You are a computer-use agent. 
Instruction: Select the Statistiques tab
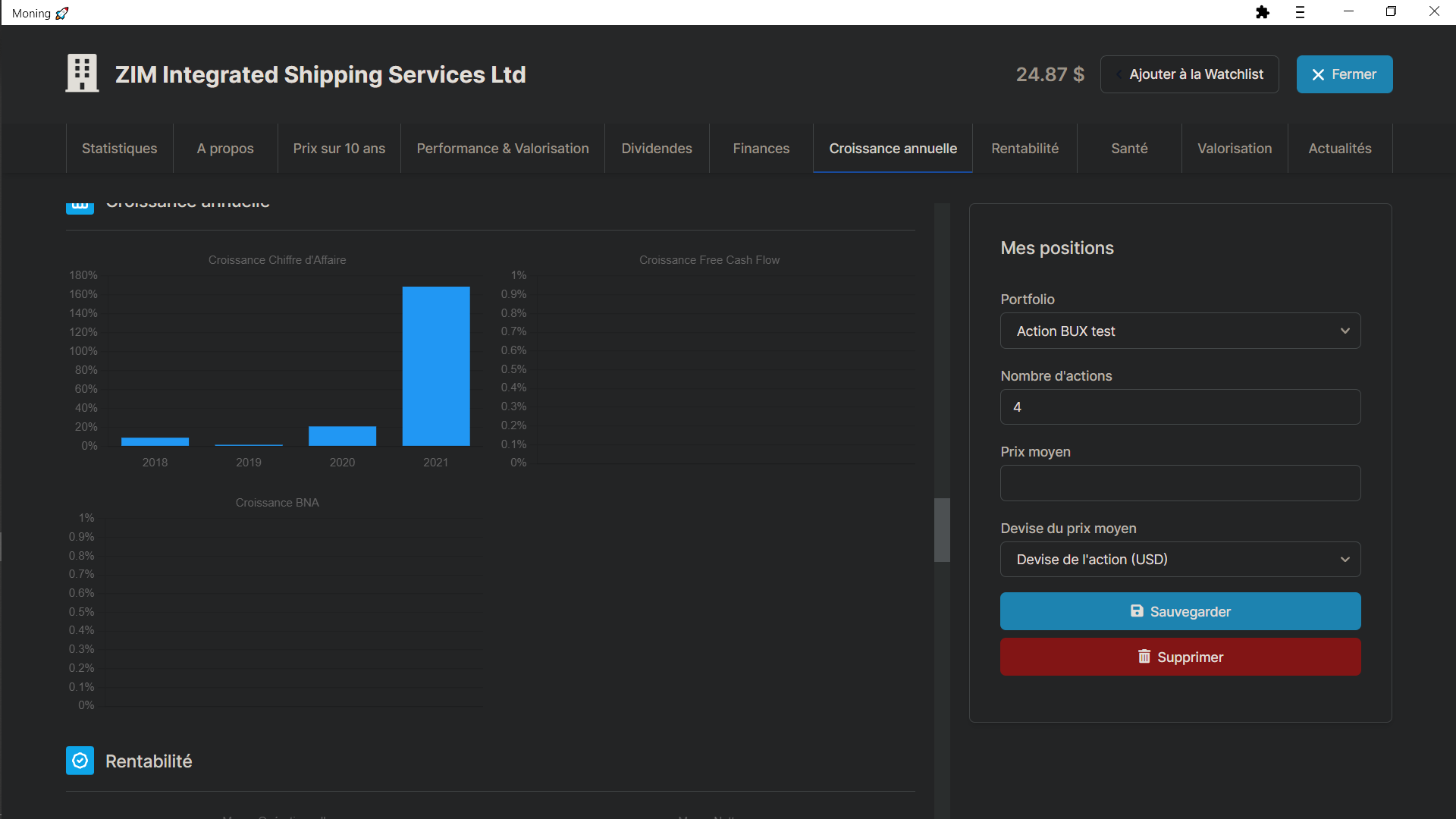tap(119, 149)
